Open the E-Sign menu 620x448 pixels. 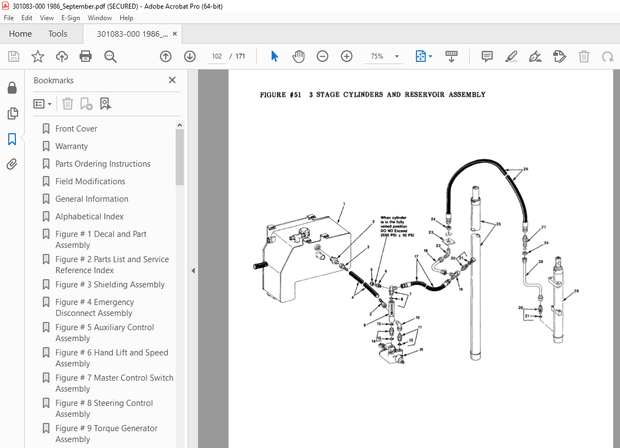pyautogui.click(x=70, y=18)
